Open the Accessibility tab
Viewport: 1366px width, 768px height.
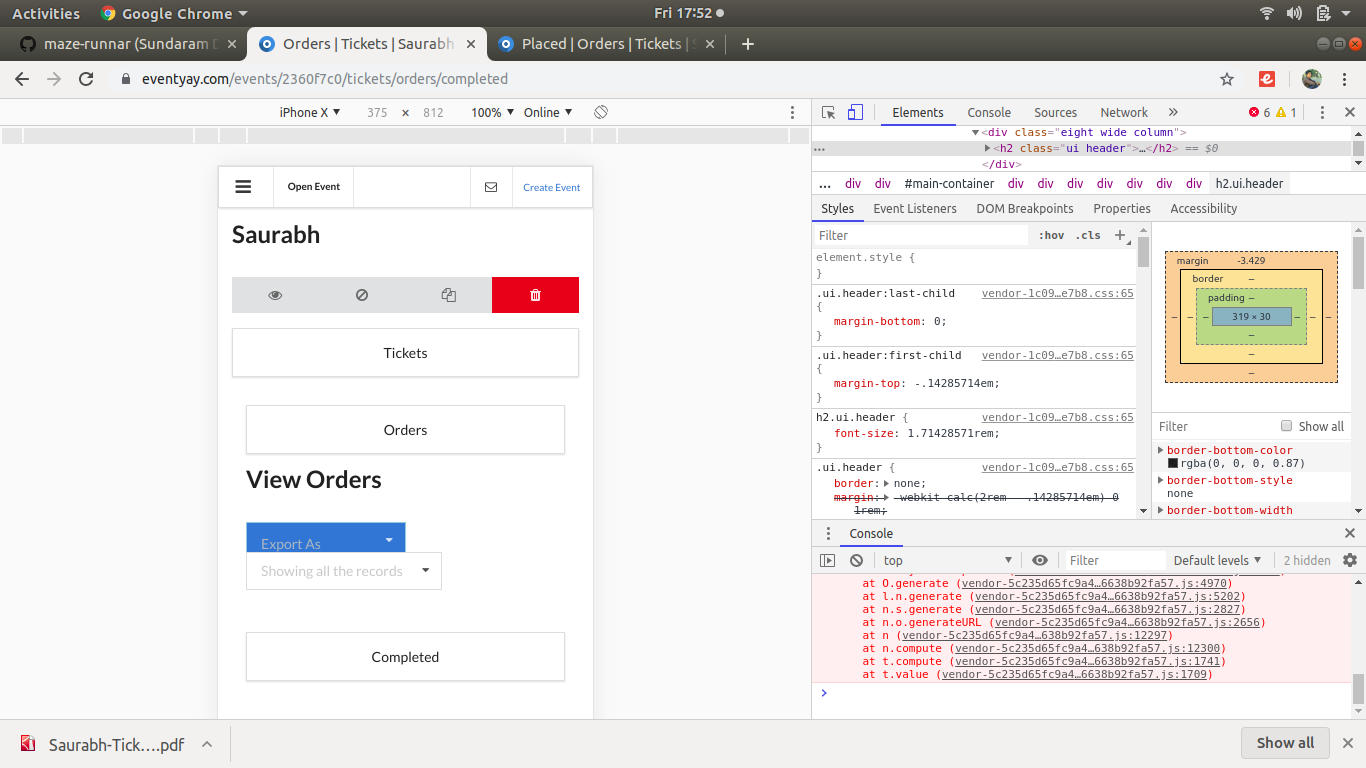point(1204,209)
